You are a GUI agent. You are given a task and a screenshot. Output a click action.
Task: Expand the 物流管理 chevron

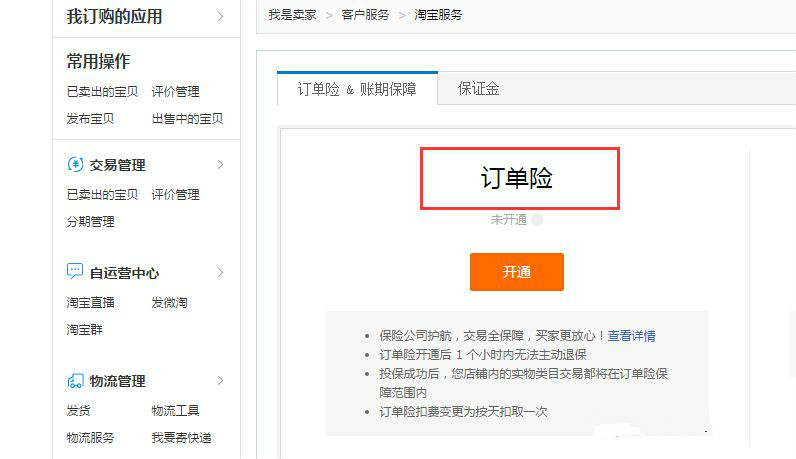220,381
